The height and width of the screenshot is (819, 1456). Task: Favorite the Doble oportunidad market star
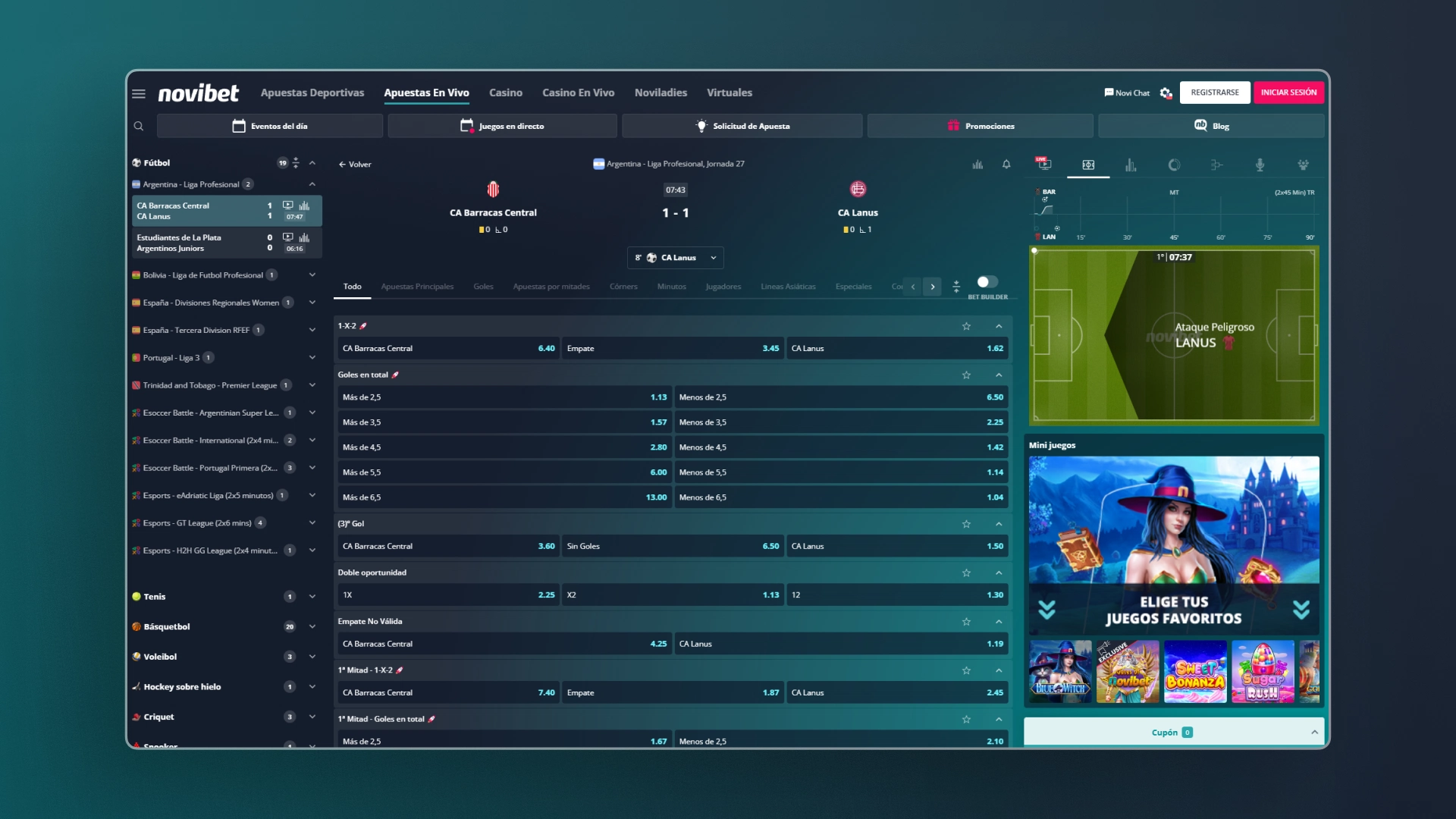[x=966, y=573]
